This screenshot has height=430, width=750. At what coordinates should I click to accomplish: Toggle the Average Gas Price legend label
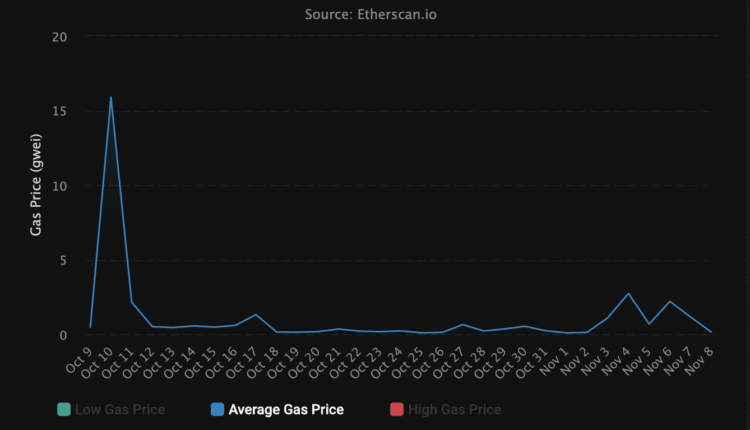click(x=286, y=409)
